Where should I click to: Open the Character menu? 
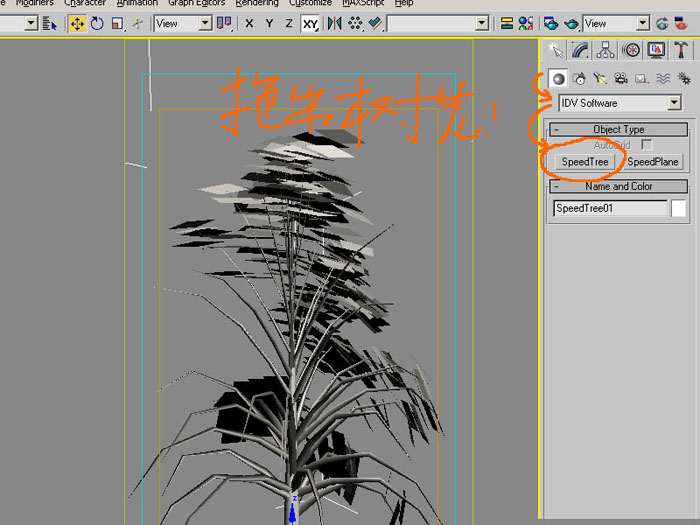coord(85,3)
